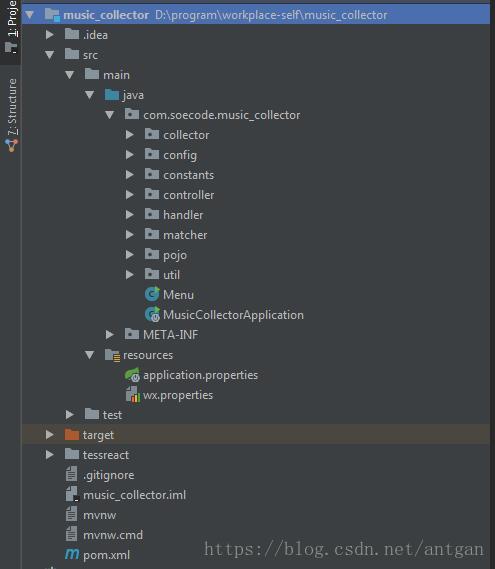This screenshot has width=495, height=569.
Task: Click the .idea folder icon
Action: tap(72, 34)
